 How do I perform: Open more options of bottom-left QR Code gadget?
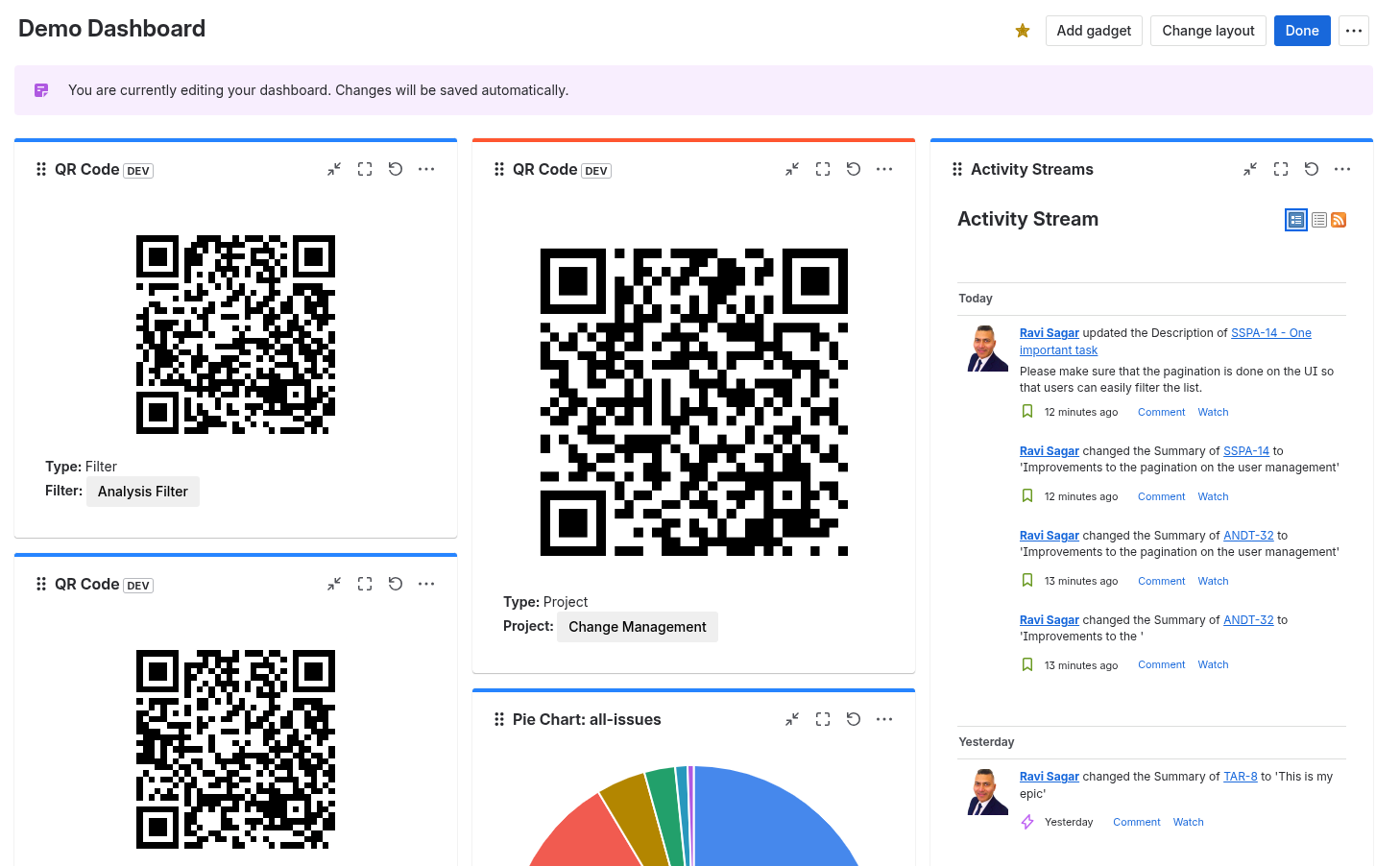(426, 584)
